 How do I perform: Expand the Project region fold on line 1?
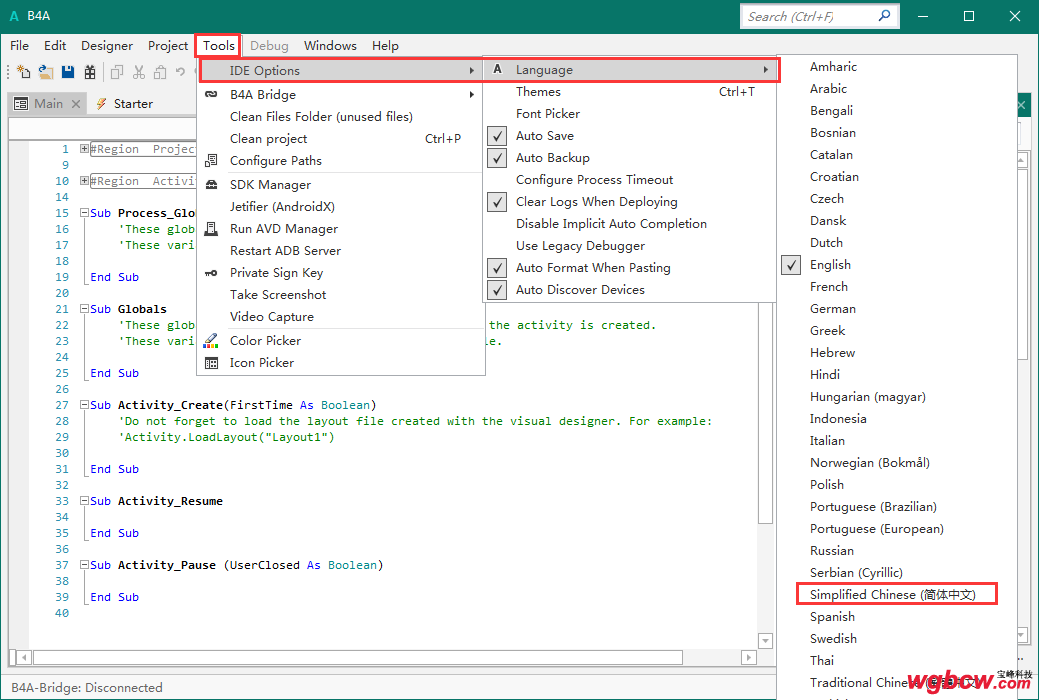(84, 148)
